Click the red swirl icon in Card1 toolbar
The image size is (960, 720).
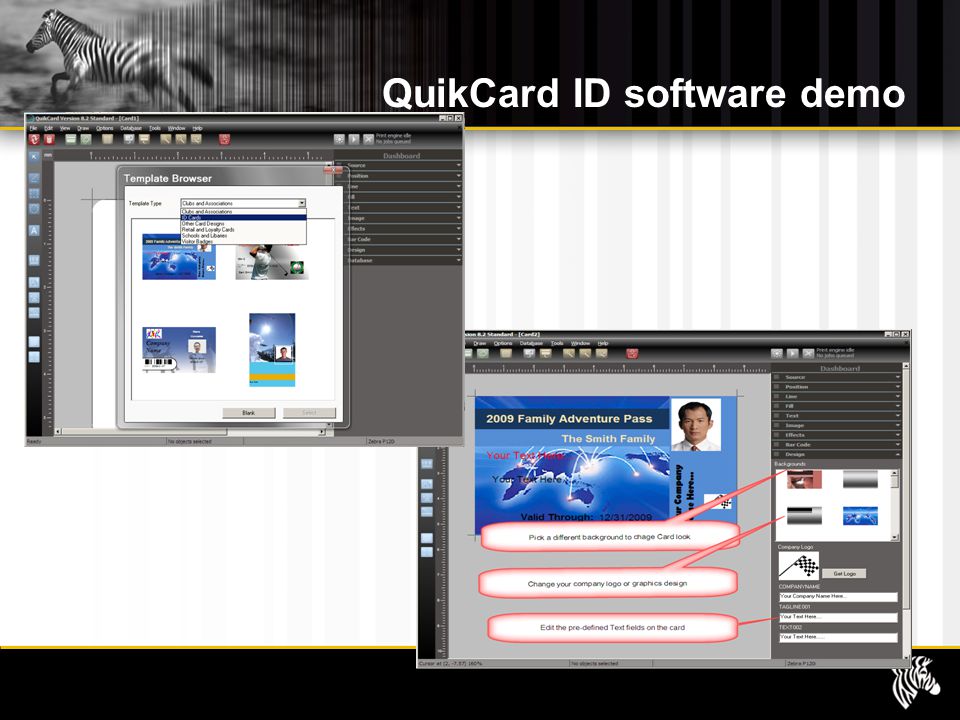pyautogui.click(x=35, y=140)
